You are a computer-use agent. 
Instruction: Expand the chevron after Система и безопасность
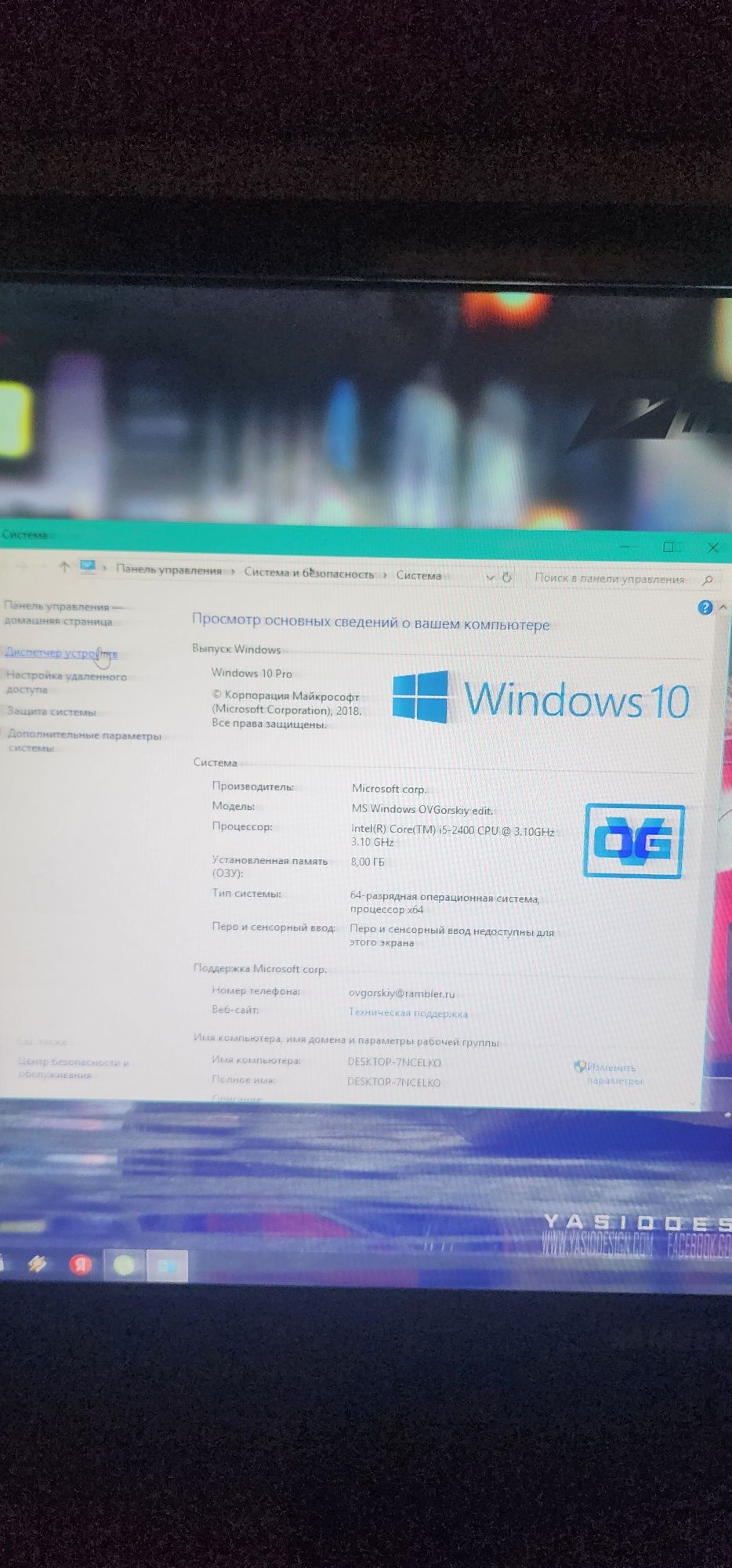point(385,575)
